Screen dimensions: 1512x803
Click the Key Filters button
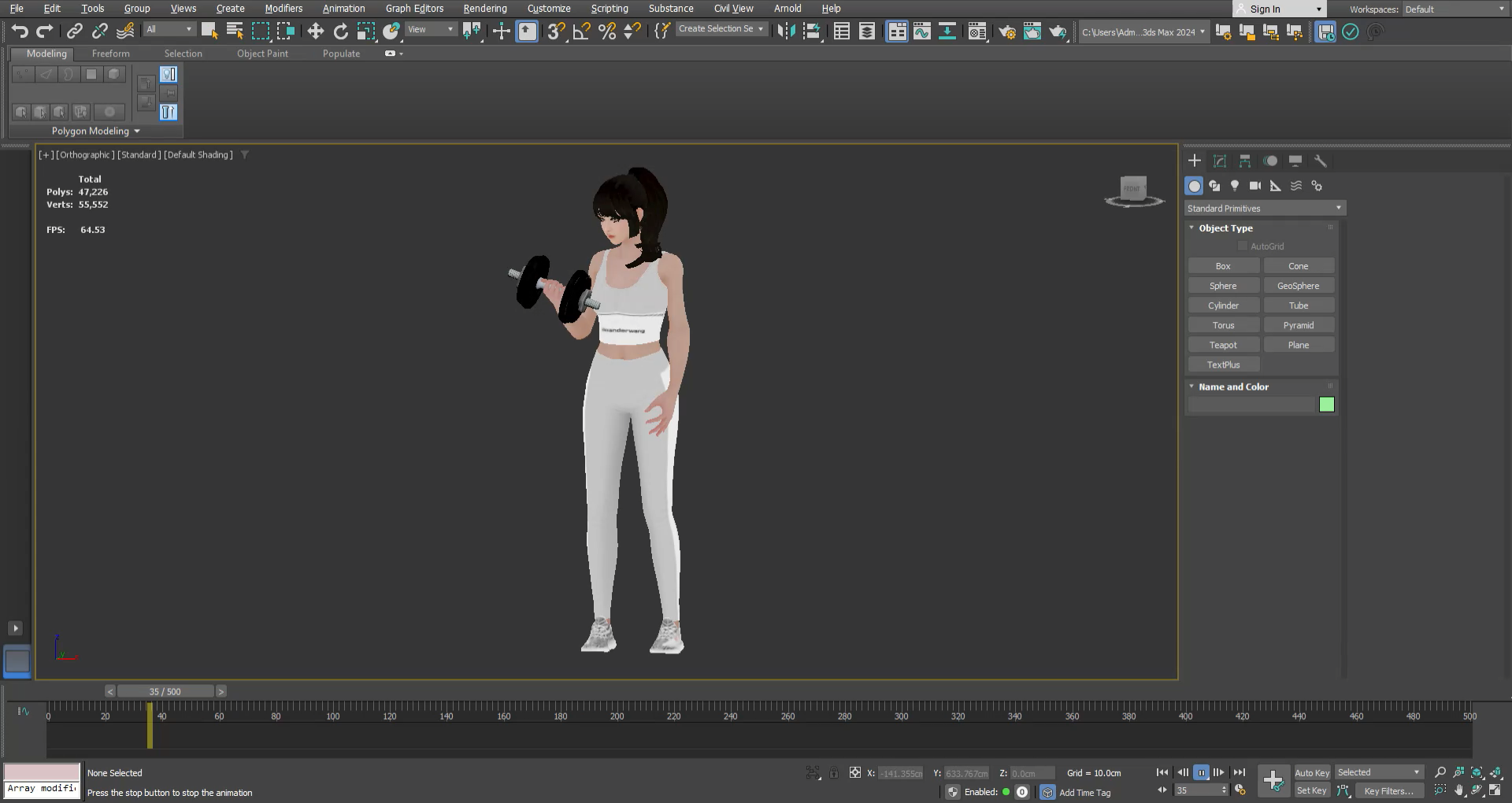(1388, 791)
